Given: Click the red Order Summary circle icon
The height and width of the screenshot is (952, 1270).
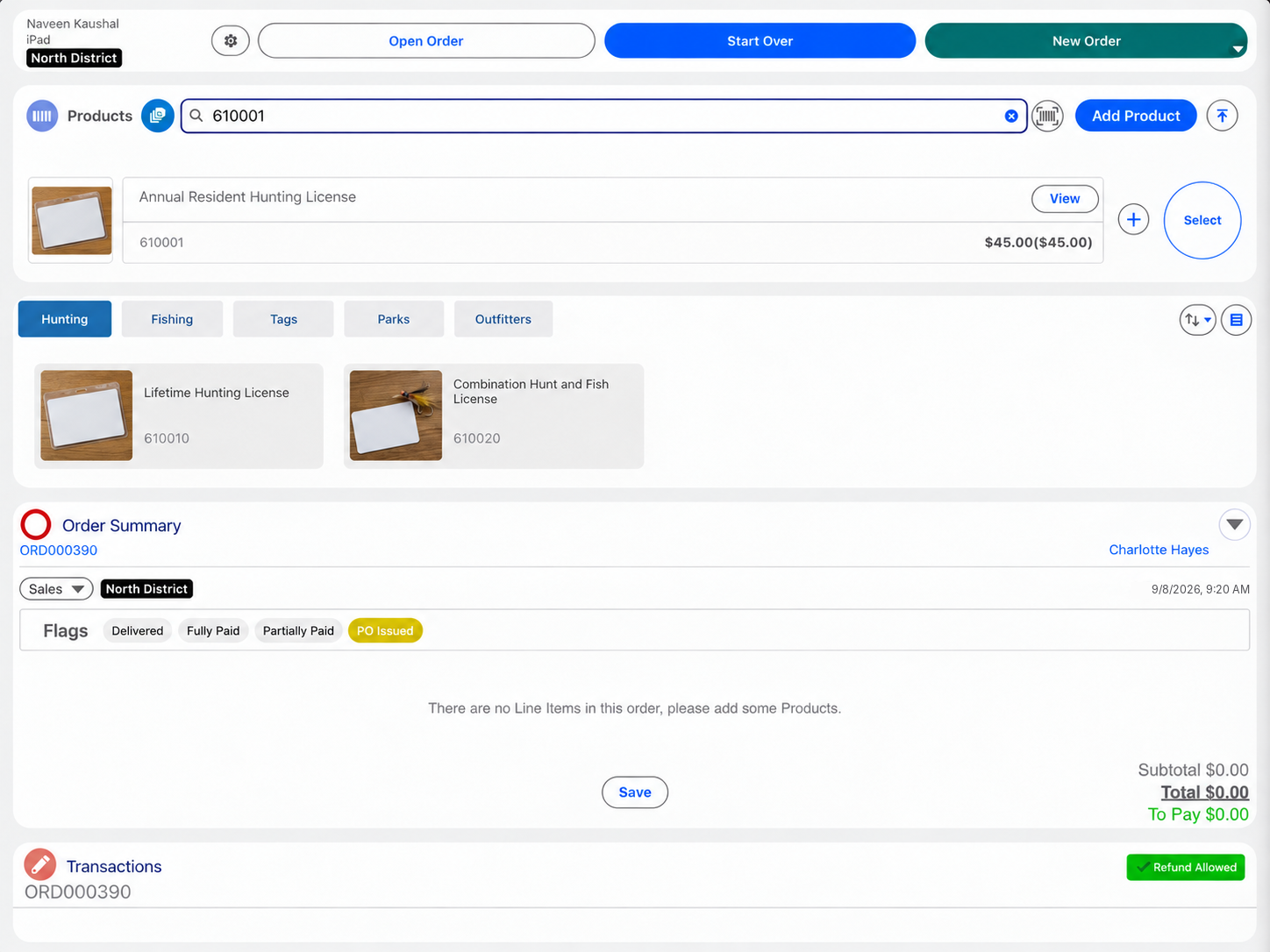Looking at the screenshot, I should tap(36, 525).
